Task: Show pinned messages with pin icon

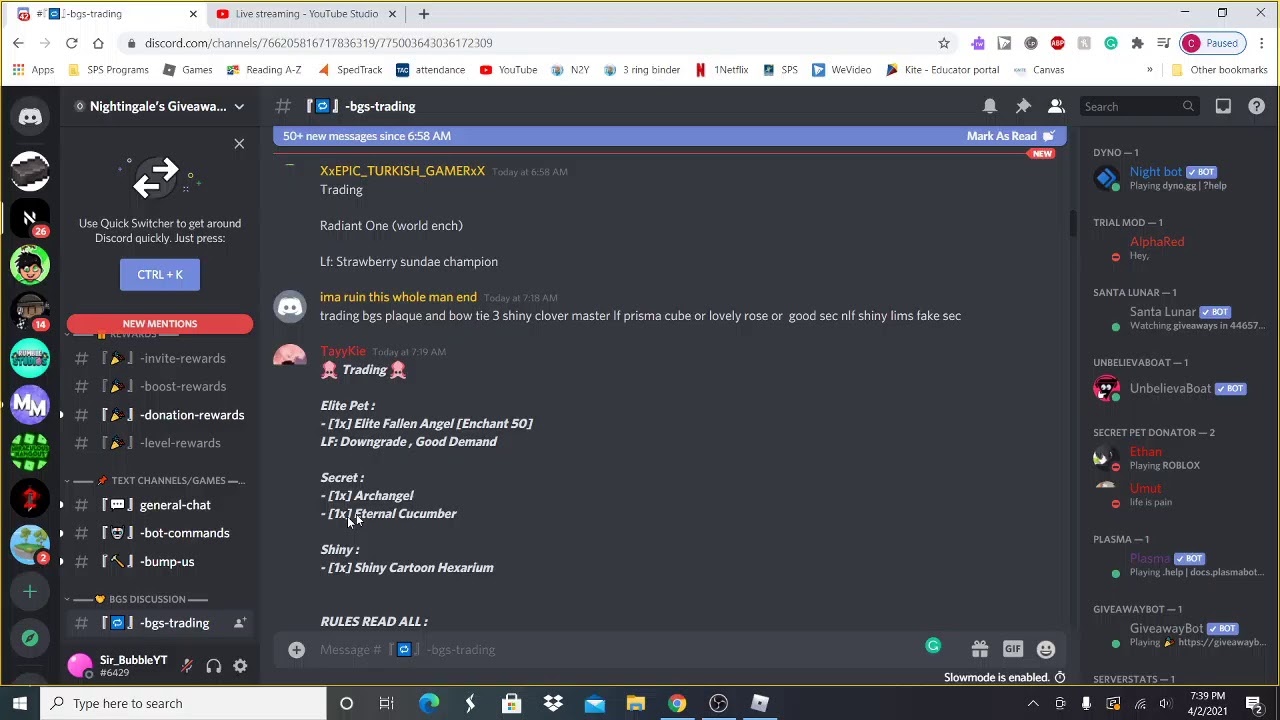Action: pos(1023,106)
